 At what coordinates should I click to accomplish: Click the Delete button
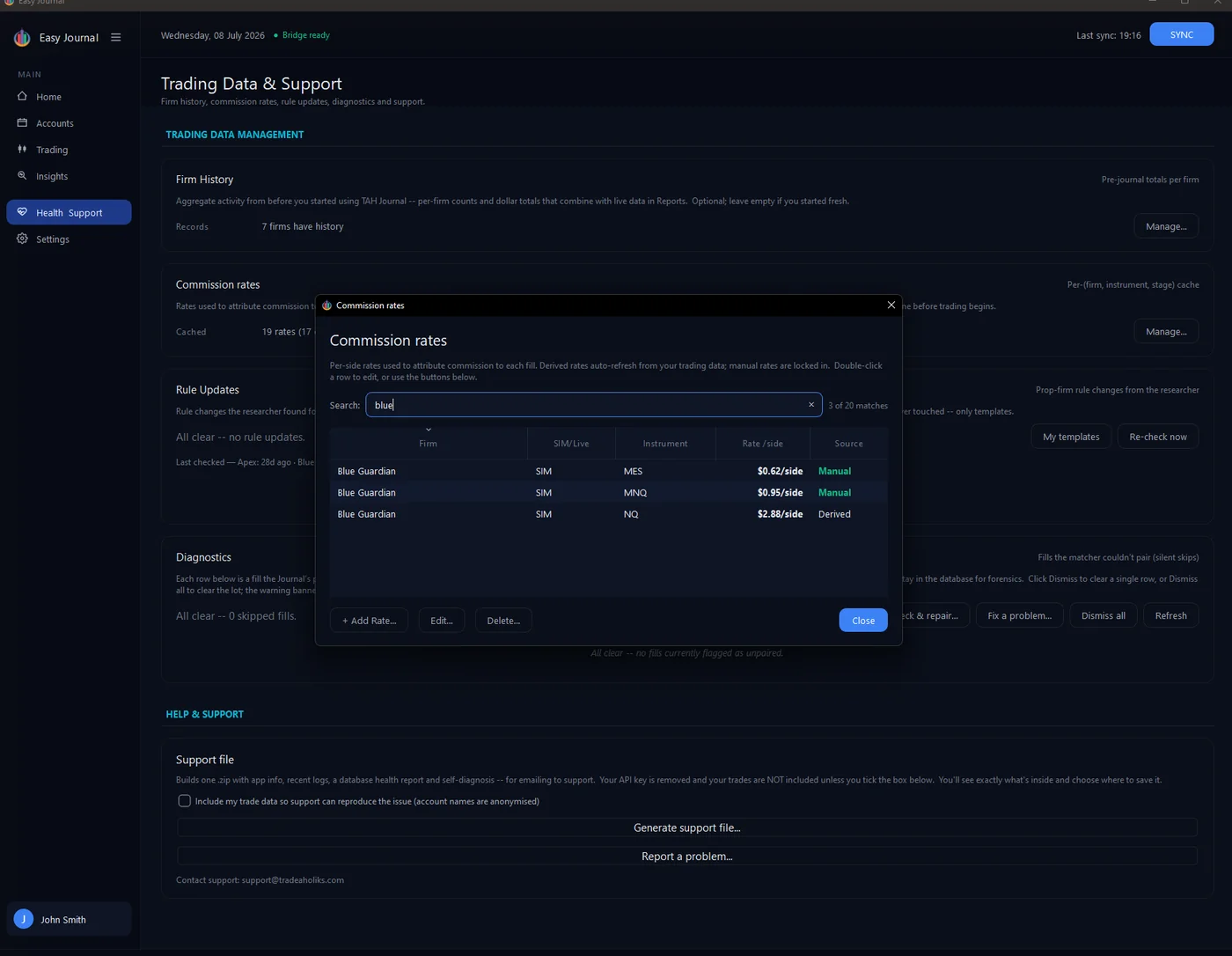tap(503, 621)
